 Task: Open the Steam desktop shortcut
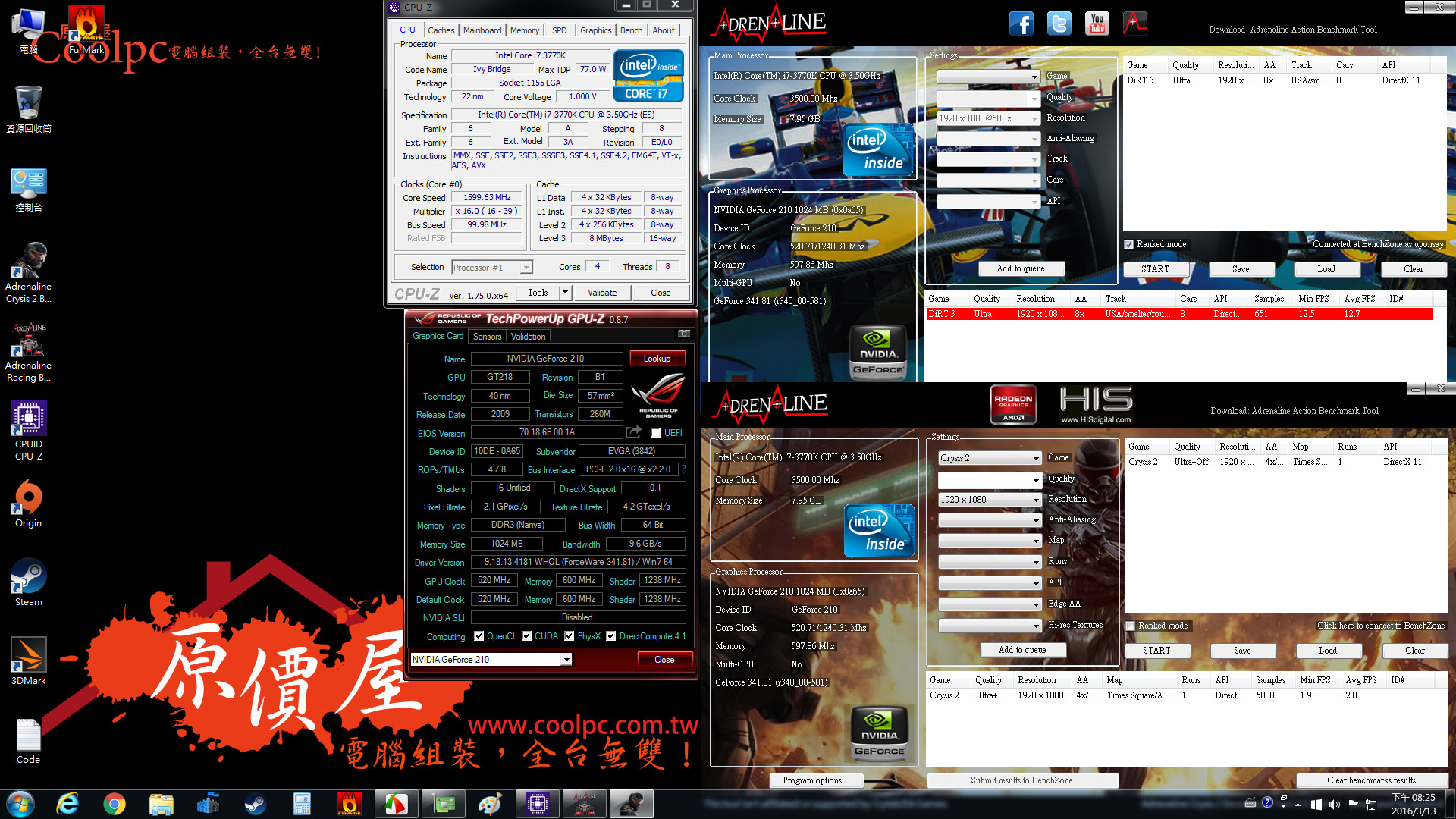tap(29, 582)
